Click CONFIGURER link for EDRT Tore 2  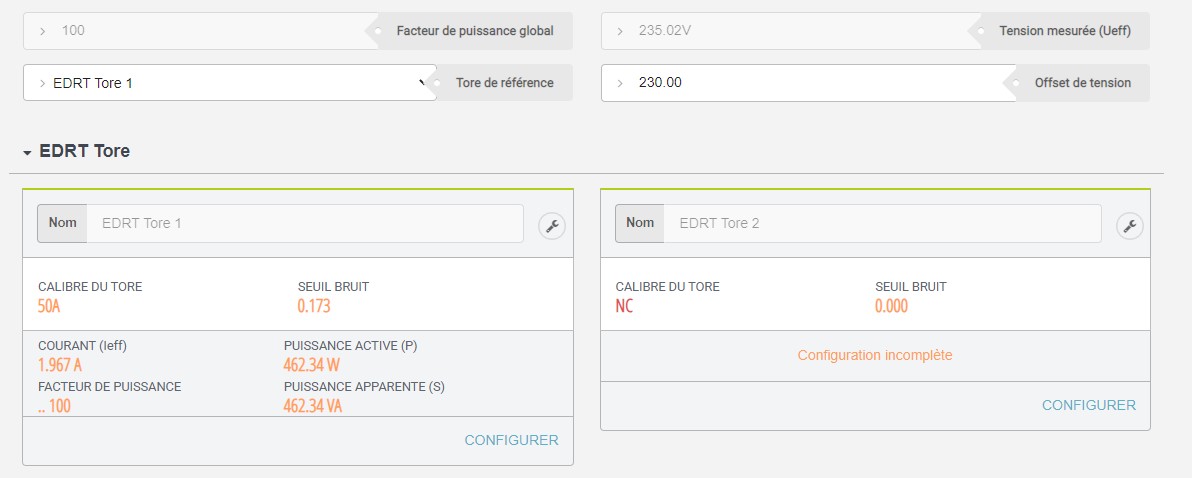1088,405
